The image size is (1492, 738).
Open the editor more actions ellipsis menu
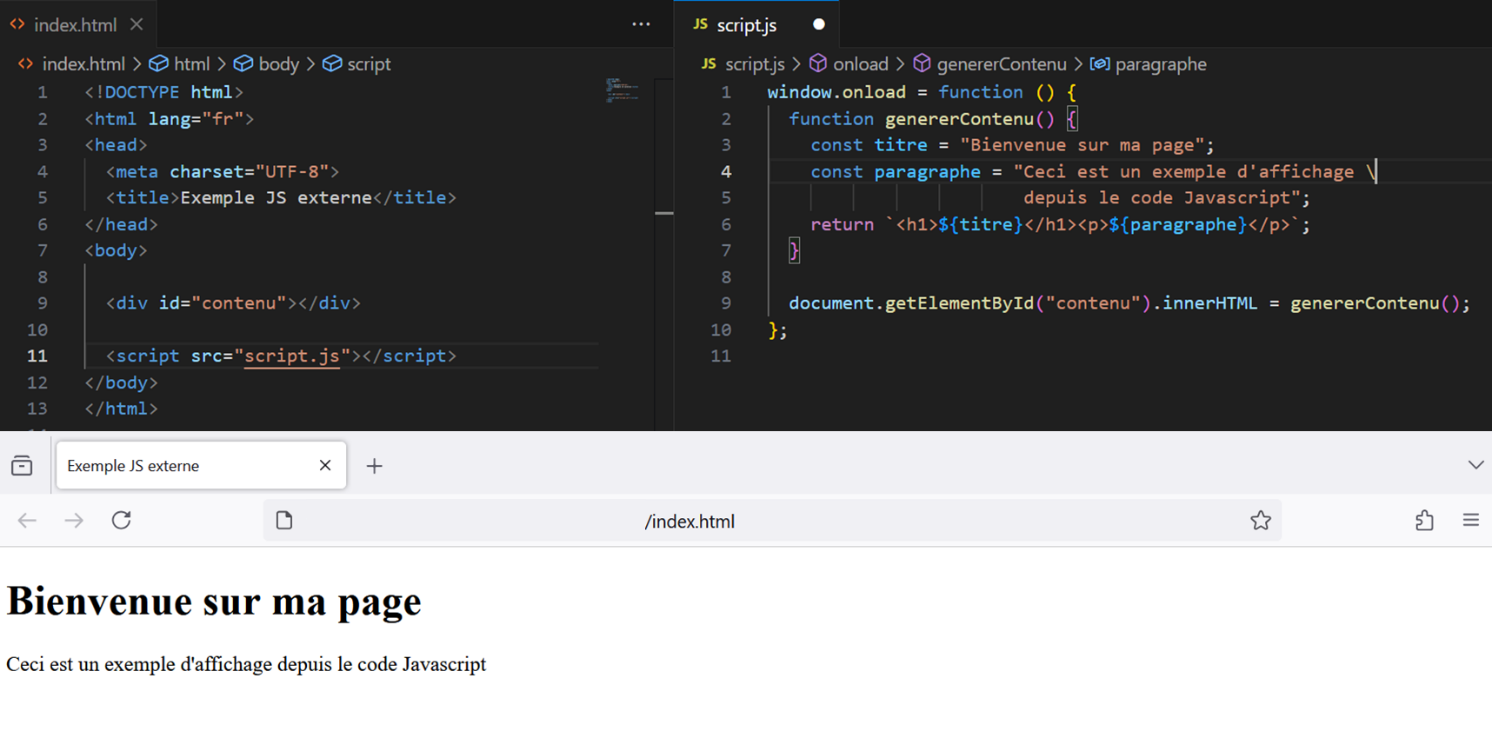[x=641, y=25]
